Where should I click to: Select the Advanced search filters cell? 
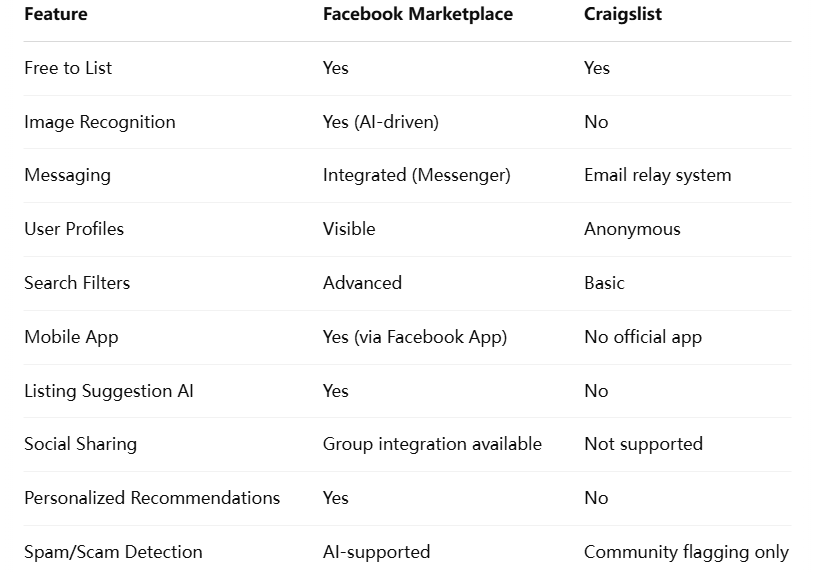362,283
